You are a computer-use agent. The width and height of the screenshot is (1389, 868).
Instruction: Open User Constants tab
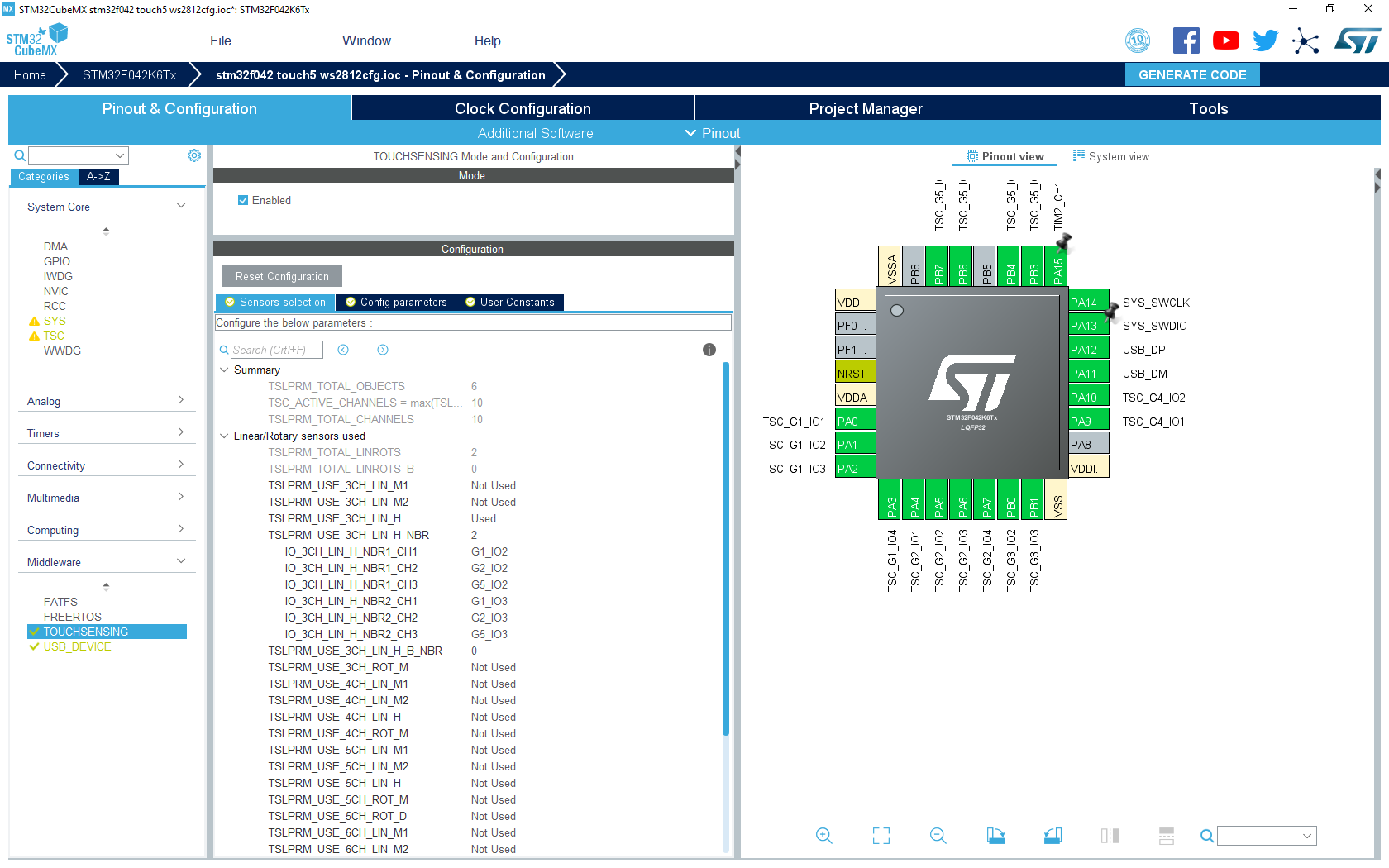[x=510, y=303]
